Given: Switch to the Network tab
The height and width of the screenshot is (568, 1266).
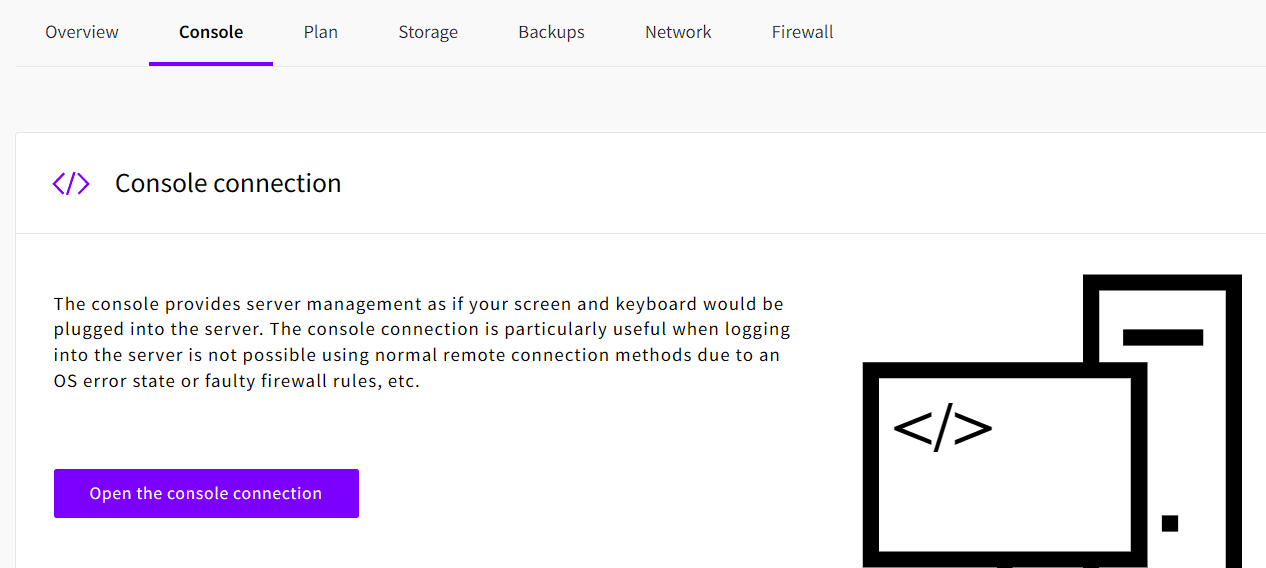Looking at the screenshot, I should [x=678, y=32].
